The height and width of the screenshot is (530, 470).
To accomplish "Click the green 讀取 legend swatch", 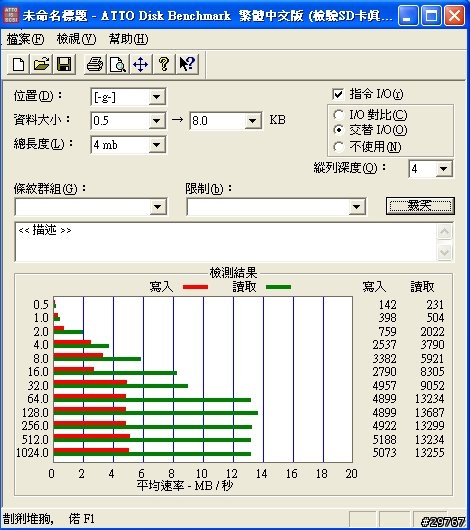I will (278, 287).
